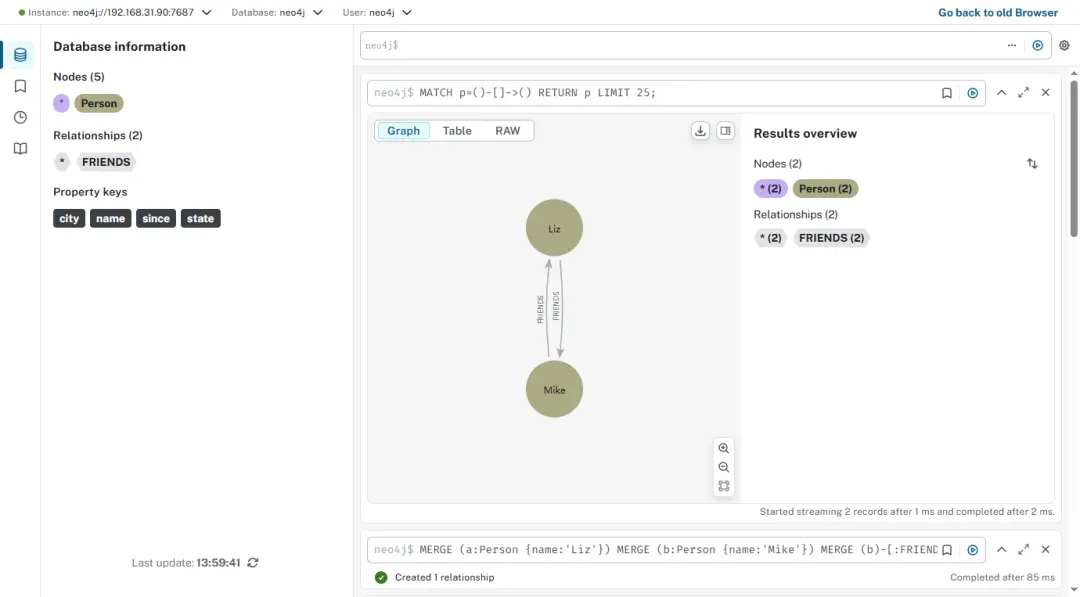Go back to old Browser link
1080x597 pixels.
click(997, 12)
